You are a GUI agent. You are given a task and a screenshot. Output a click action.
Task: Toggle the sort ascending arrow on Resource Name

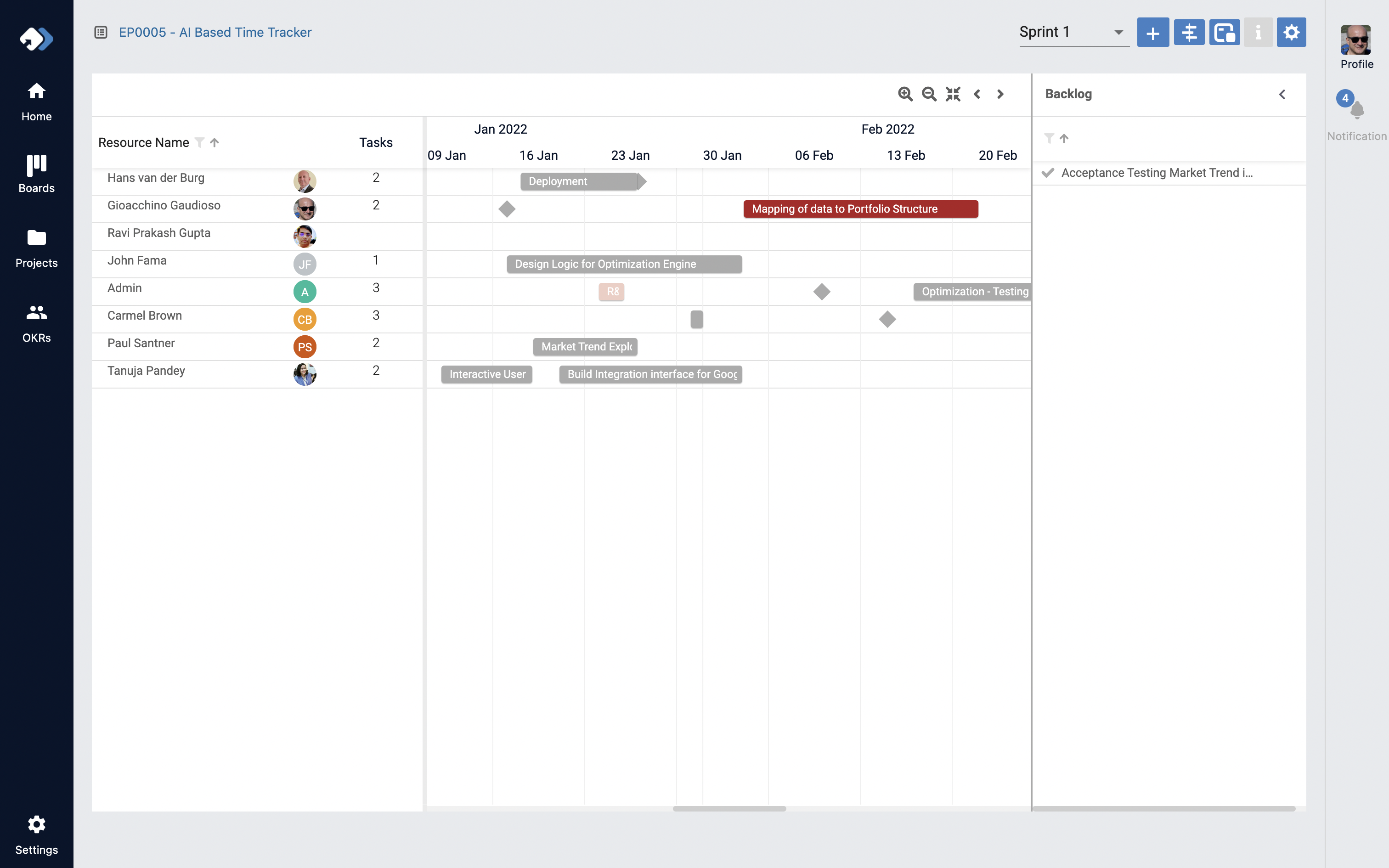(214, 142)
